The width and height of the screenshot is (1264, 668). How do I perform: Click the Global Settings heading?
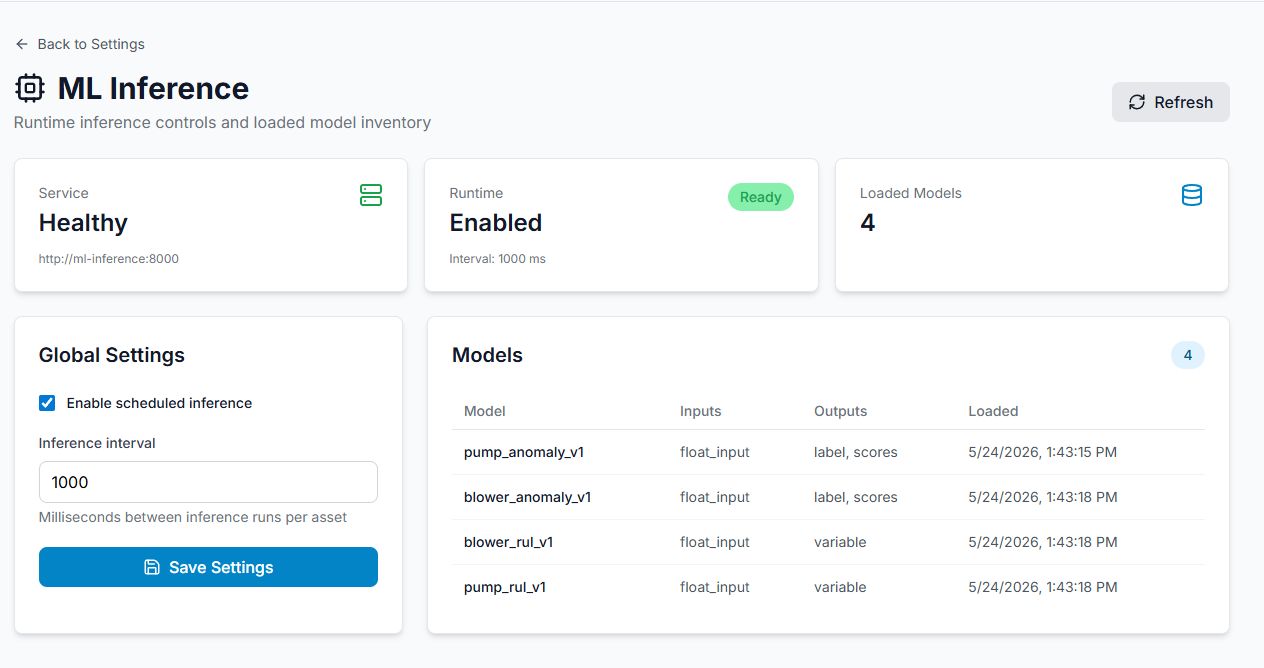[x=112, y=355]
